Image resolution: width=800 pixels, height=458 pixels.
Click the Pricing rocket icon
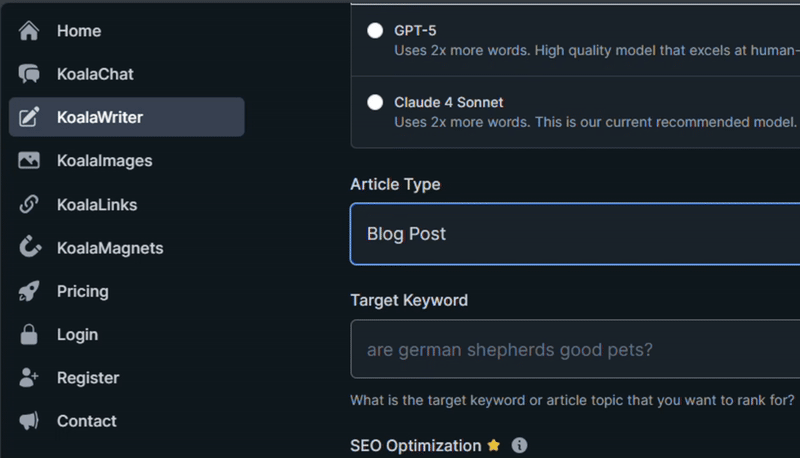tap(29, 291)
